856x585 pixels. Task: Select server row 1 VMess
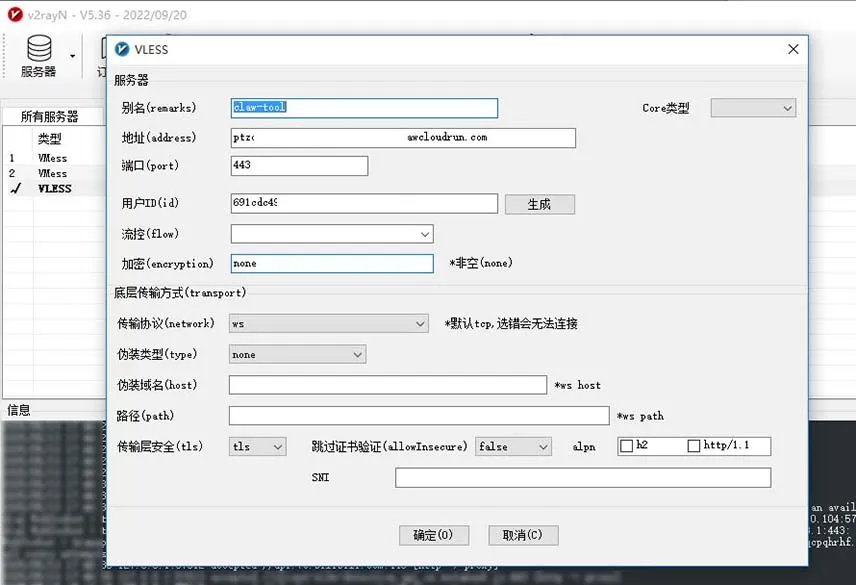click(55, 158)
